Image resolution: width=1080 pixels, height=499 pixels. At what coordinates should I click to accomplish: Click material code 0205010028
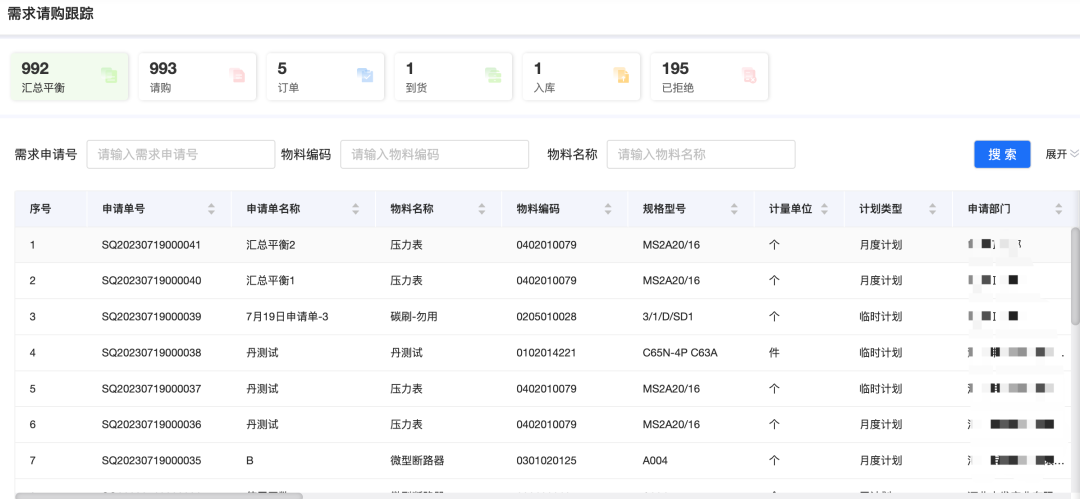click(x=546, y=317)
